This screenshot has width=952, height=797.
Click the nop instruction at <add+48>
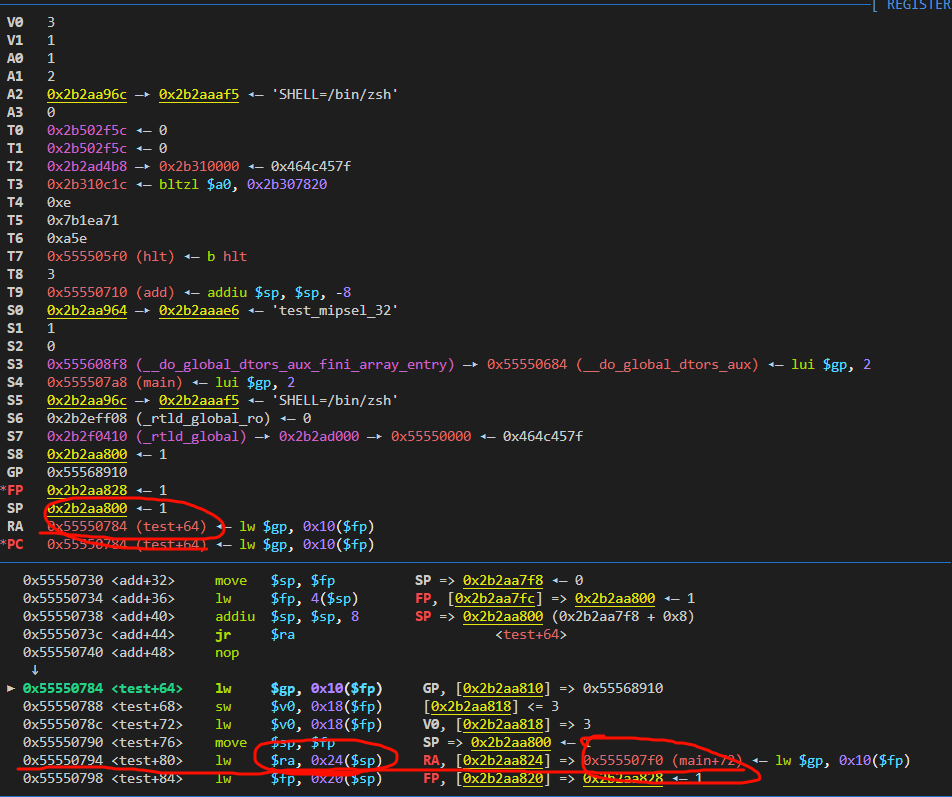(226, 653)
